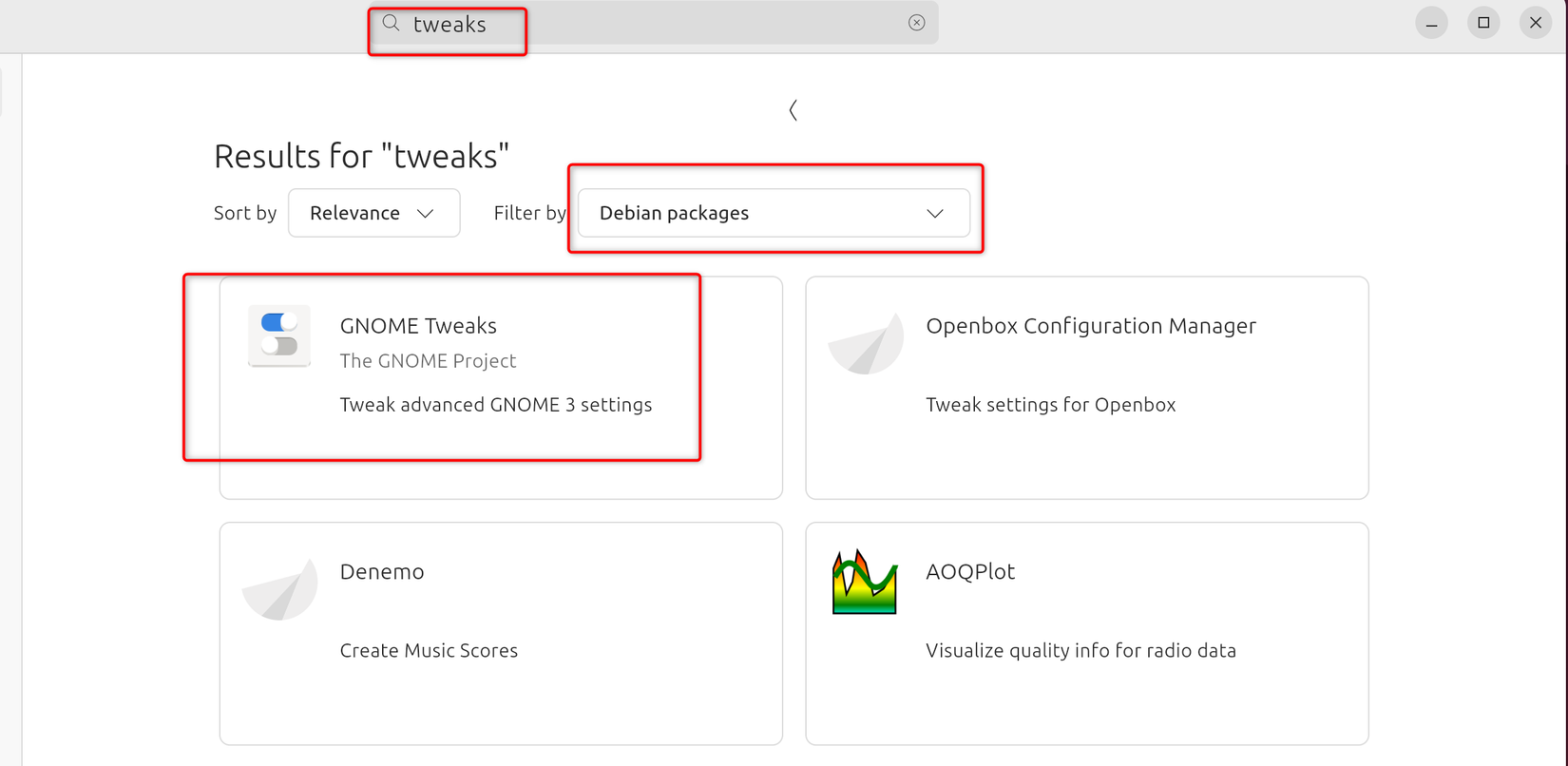Viewport: 1568px width, 766px height.
Task: Clear the search text with the X icon
Action: pyautogui.click(x=916, y=23)
